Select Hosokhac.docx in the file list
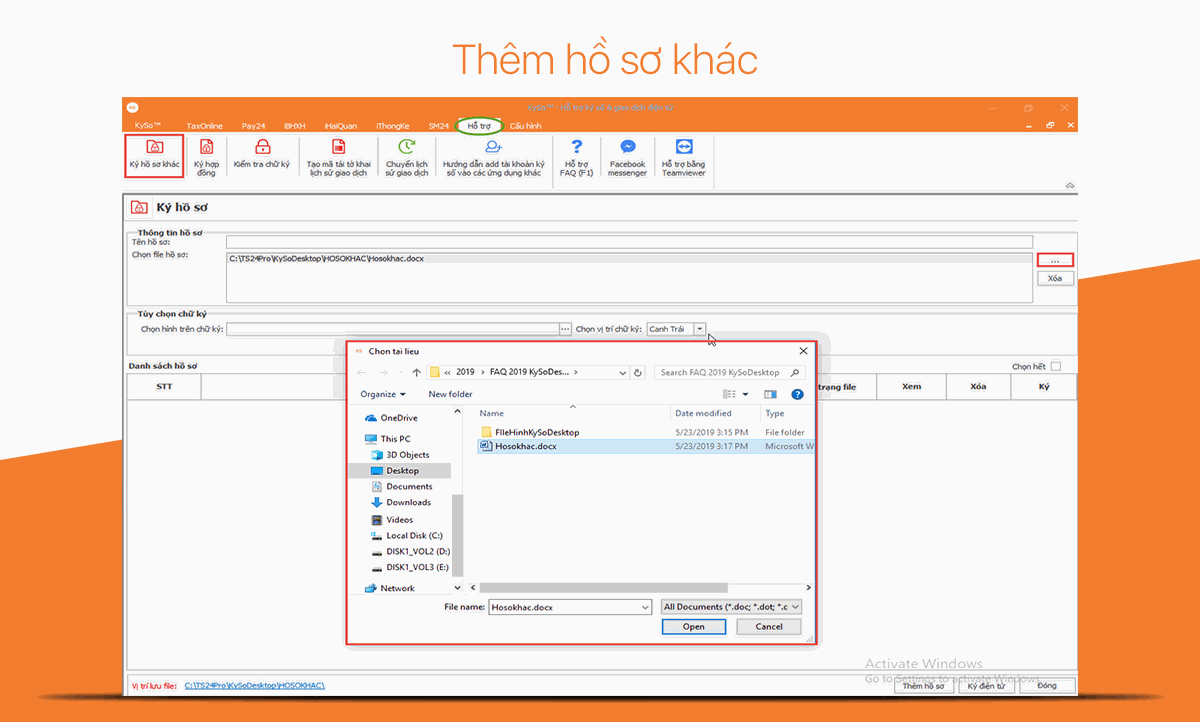Image resolution: width=1200 pixels, height=722 pixels. tap(525, 447)
